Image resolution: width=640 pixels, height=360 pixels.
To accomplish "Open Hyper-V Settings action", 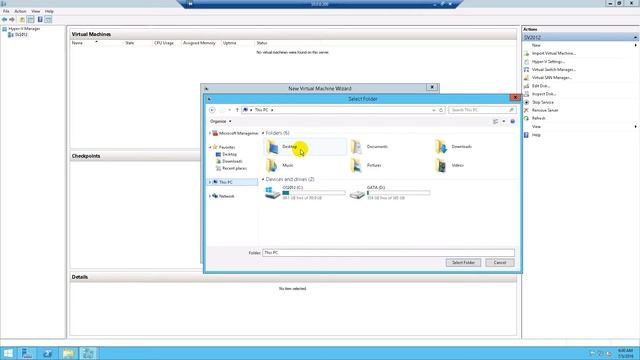I will click(x=548, y=62).
